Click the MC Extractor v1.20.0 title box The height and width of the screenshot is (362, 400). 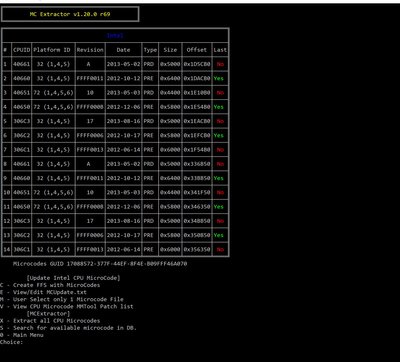[x=70, y=14]
